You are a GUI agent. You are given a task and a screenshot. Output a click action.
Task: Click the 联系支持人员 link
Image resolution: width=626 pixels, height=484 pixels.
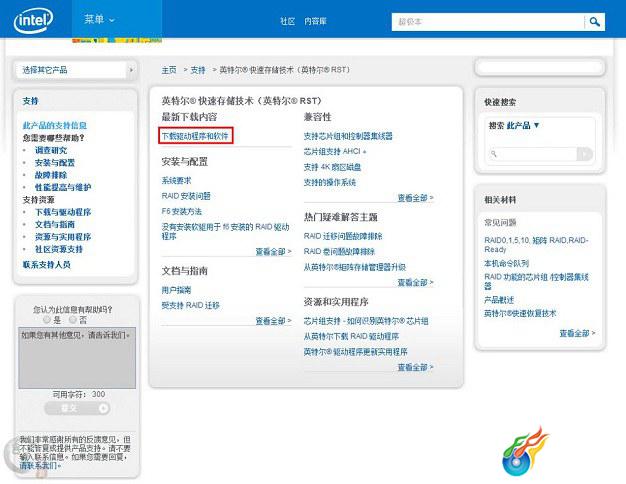47,265
